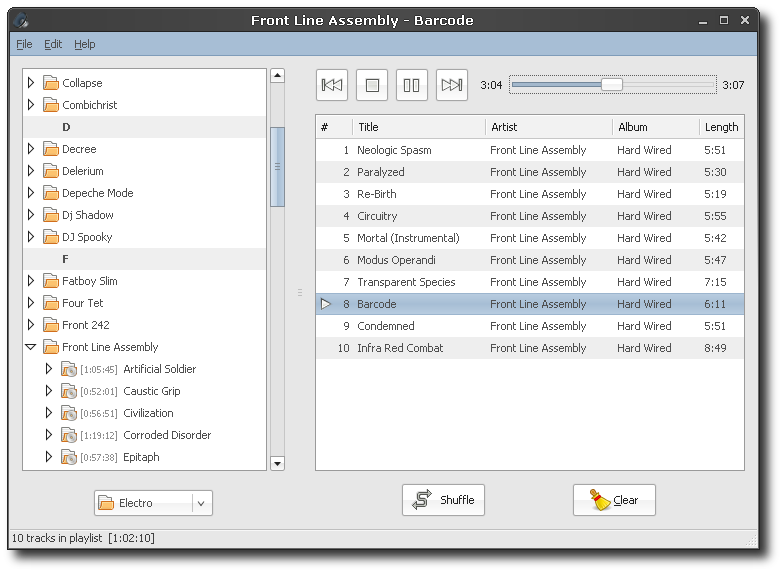
Task: Select the Re-Birth track
Action: coord(530,194)
